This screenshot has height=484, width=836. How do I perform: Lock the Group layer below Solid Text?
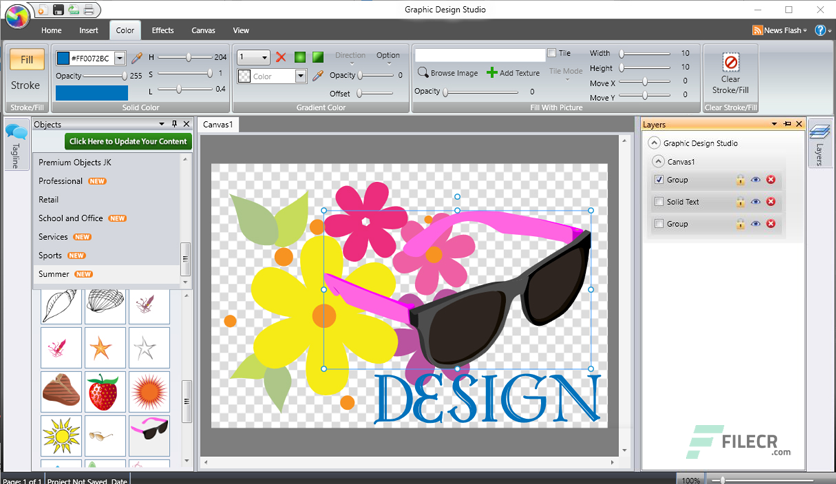[x=741, y=223]
